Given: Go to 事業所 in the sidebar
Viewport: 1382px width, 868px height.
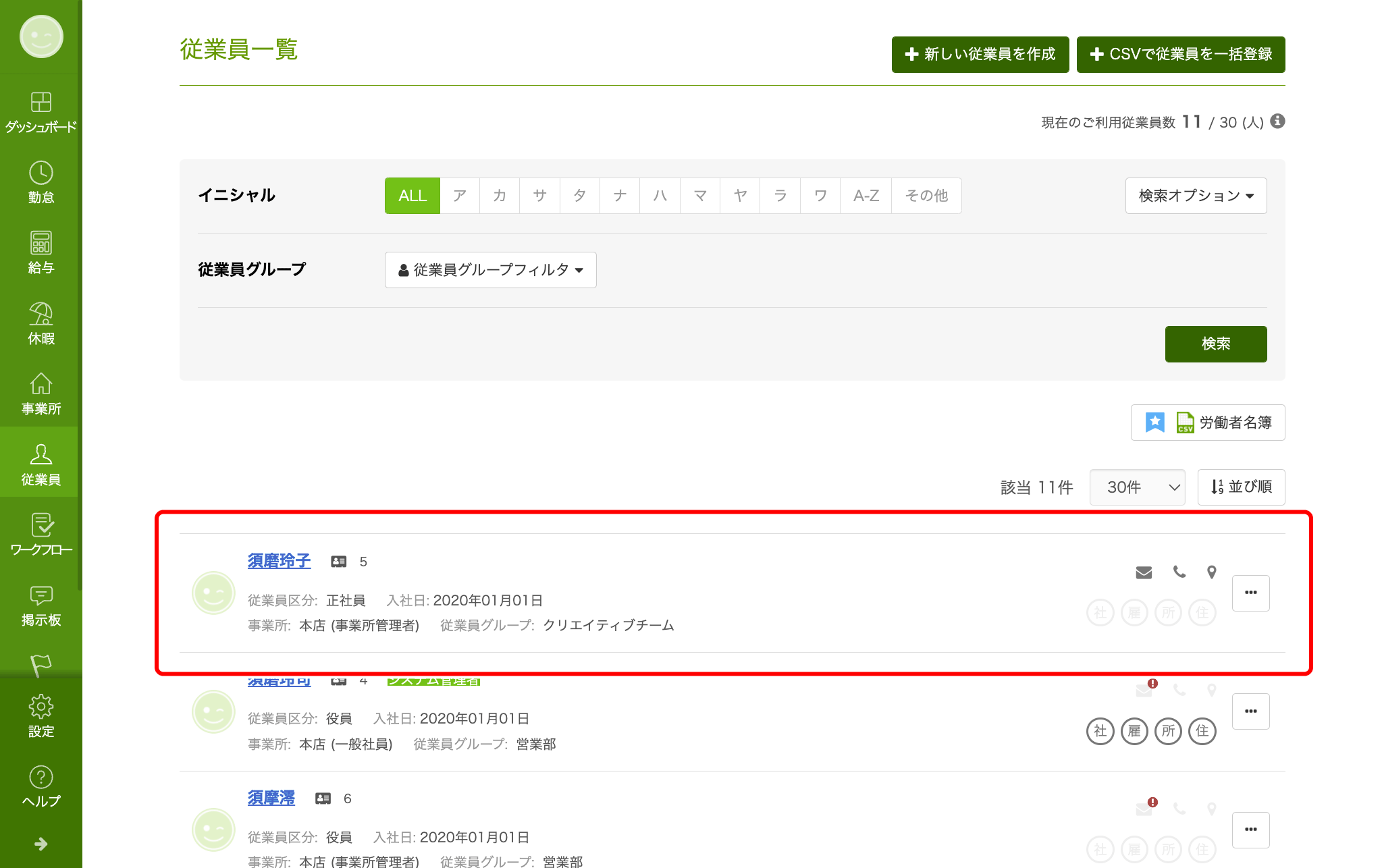Looking at the screenshot, I should coord(41,394).
